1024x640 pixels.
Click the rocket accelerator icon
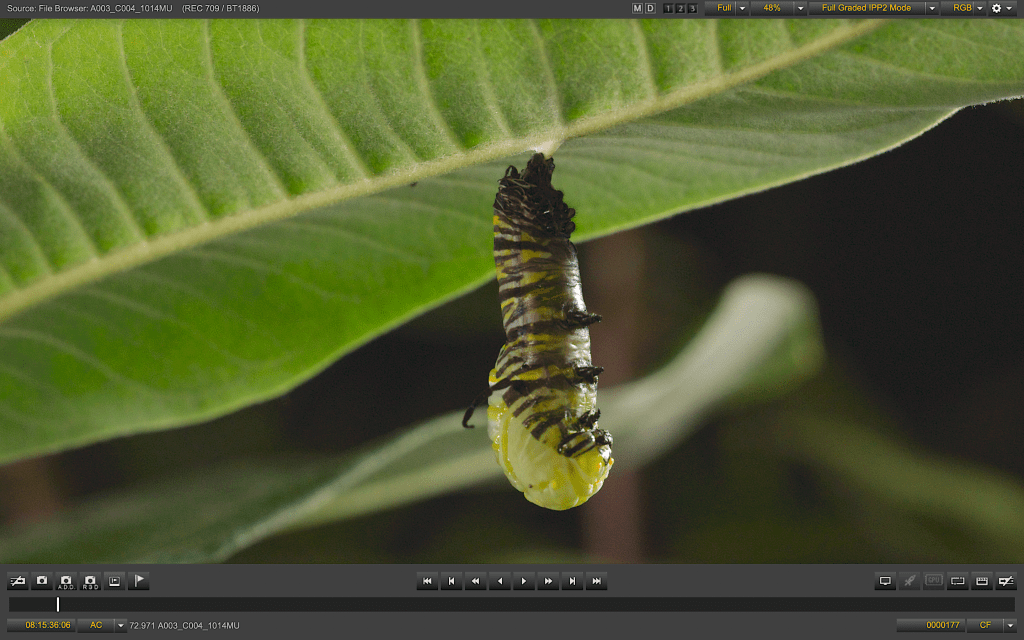pyautogui.click(x=909, y=581)
